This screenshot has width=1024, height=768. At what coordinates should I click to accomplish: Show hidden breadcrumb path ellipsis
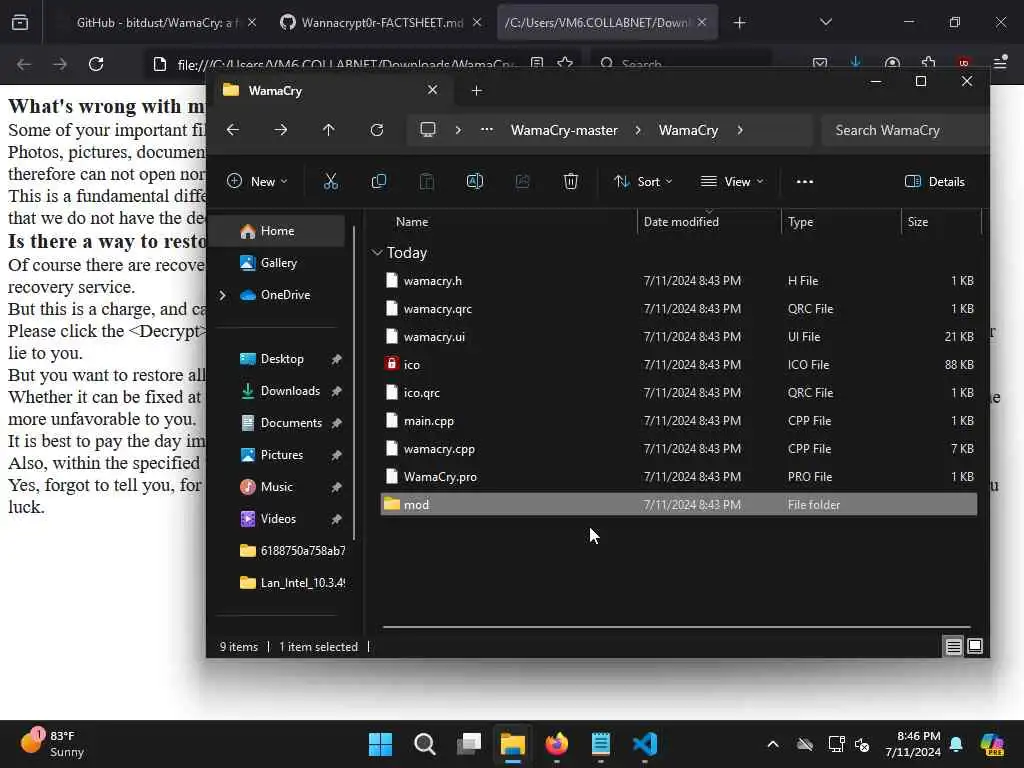click(487, 129)
